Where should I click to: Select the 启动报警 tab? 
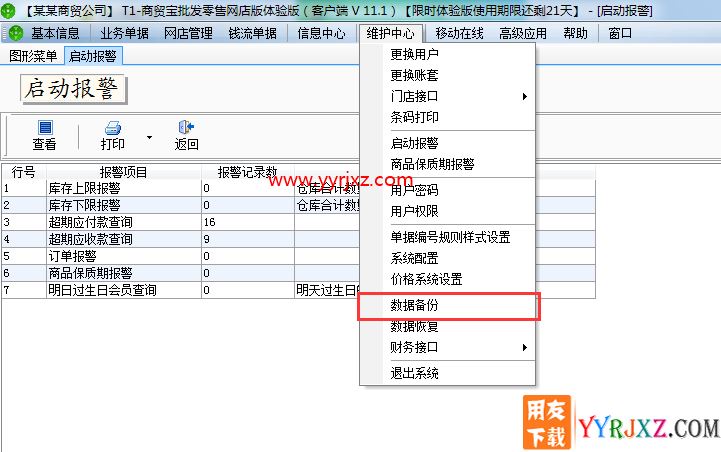[93, 56]
